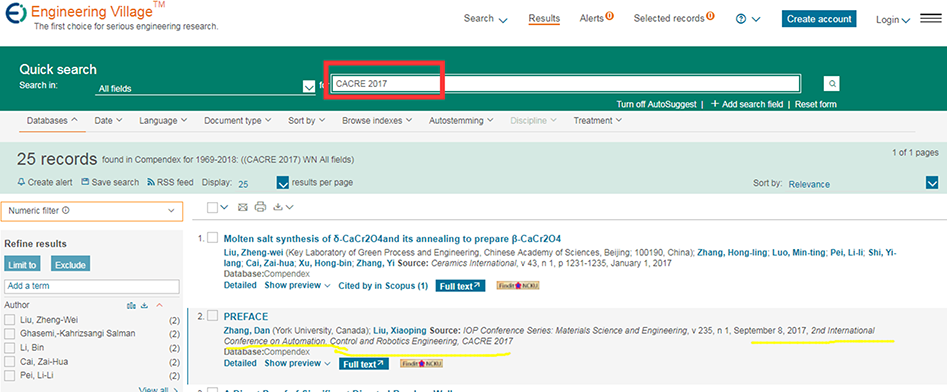
Task: Expand the Databases filter tab
Action: pos(53,121)
